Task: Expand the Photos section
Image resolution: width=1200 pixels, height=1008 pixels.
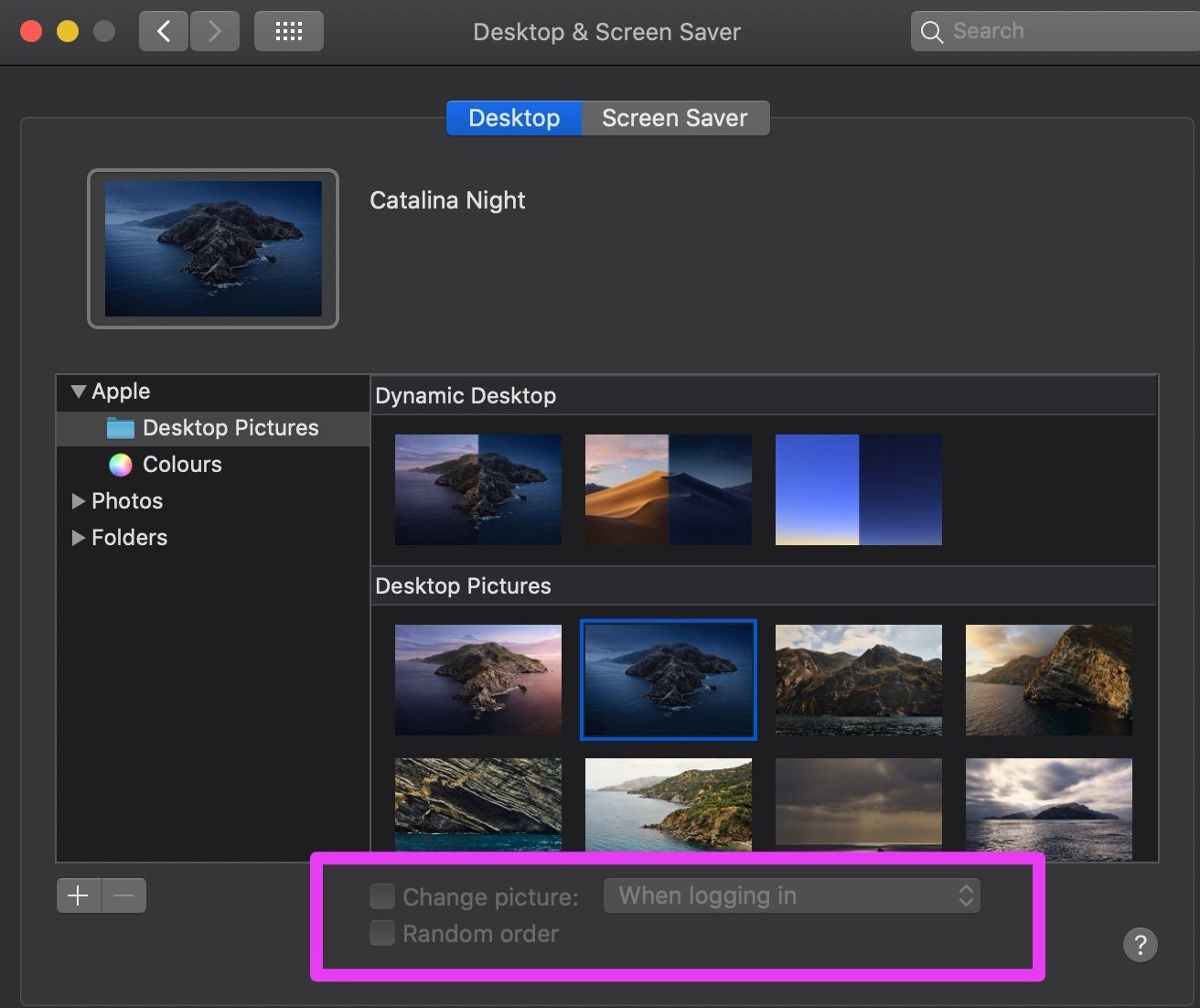Action: (x=79, y=501)
